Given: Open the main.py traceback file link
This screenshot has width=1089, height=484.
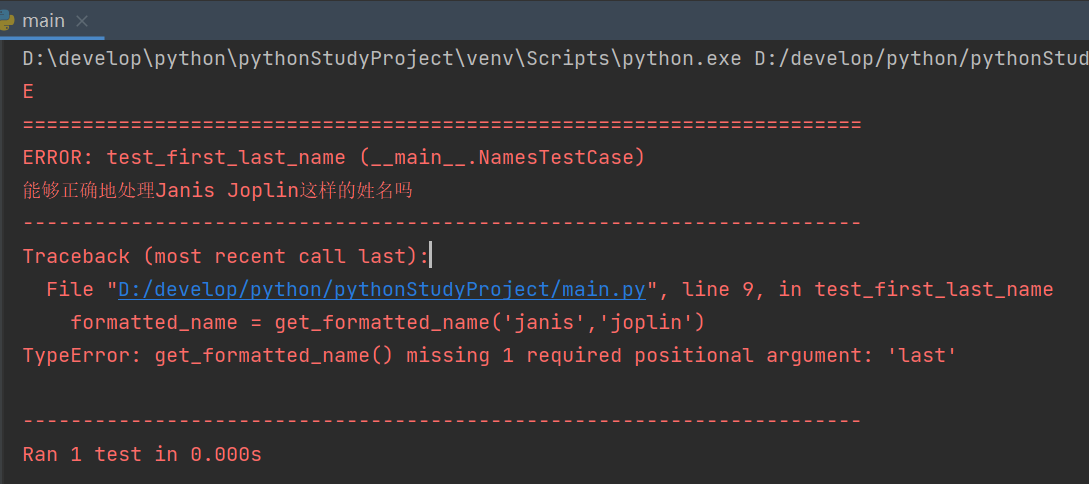Looking at the screenshot, I should [382, 290].
